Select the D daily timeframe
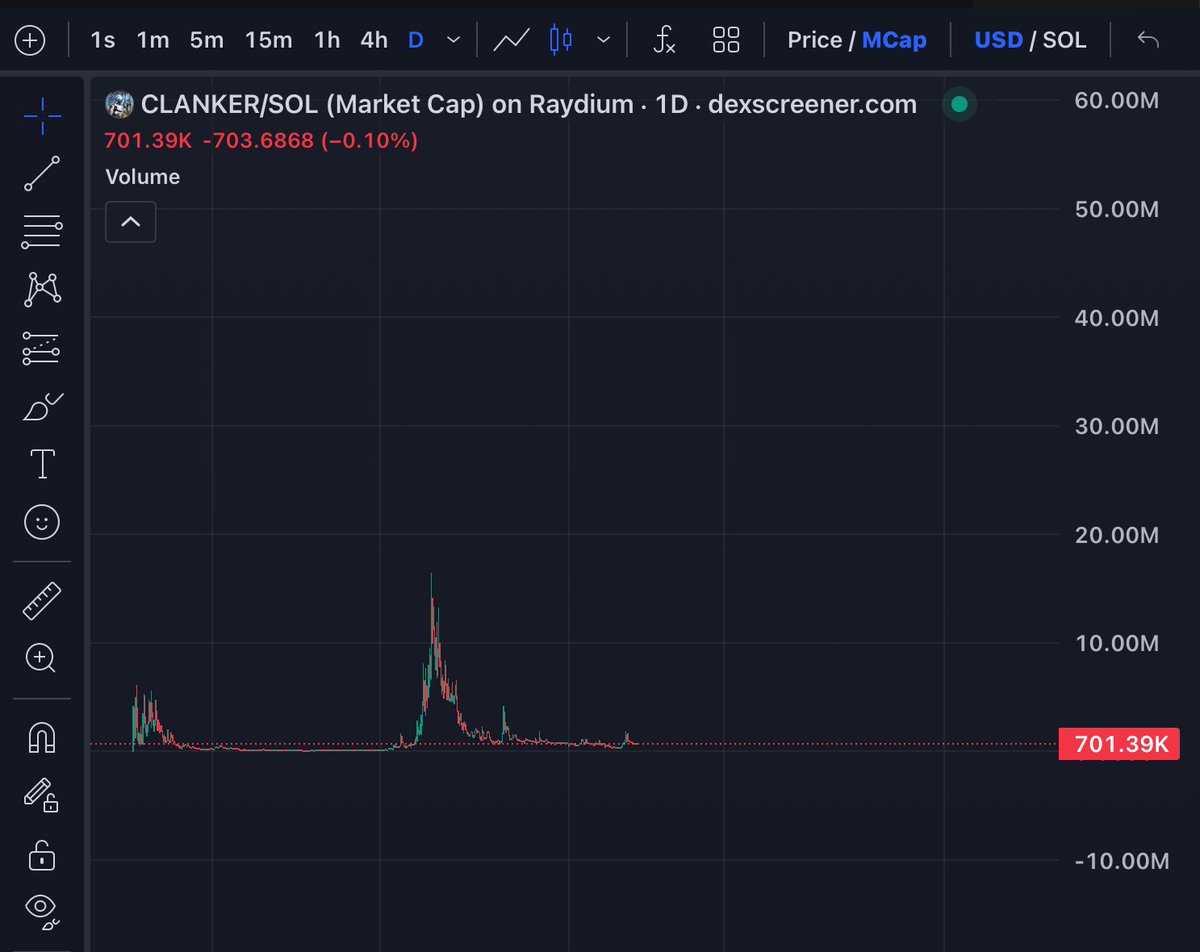Image resolution: width=1200 pixels, height=952 pixels. click(416, 41)
